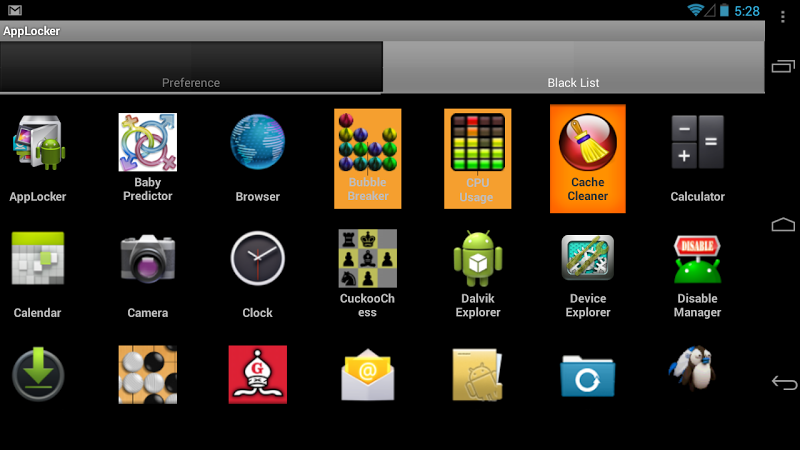
Task: Select the Device Explorer app icon
Action: [x=588, y=258]
